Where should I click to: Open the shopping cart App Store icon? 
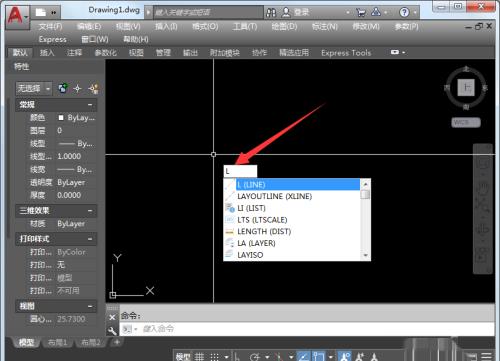coord(361,13)
